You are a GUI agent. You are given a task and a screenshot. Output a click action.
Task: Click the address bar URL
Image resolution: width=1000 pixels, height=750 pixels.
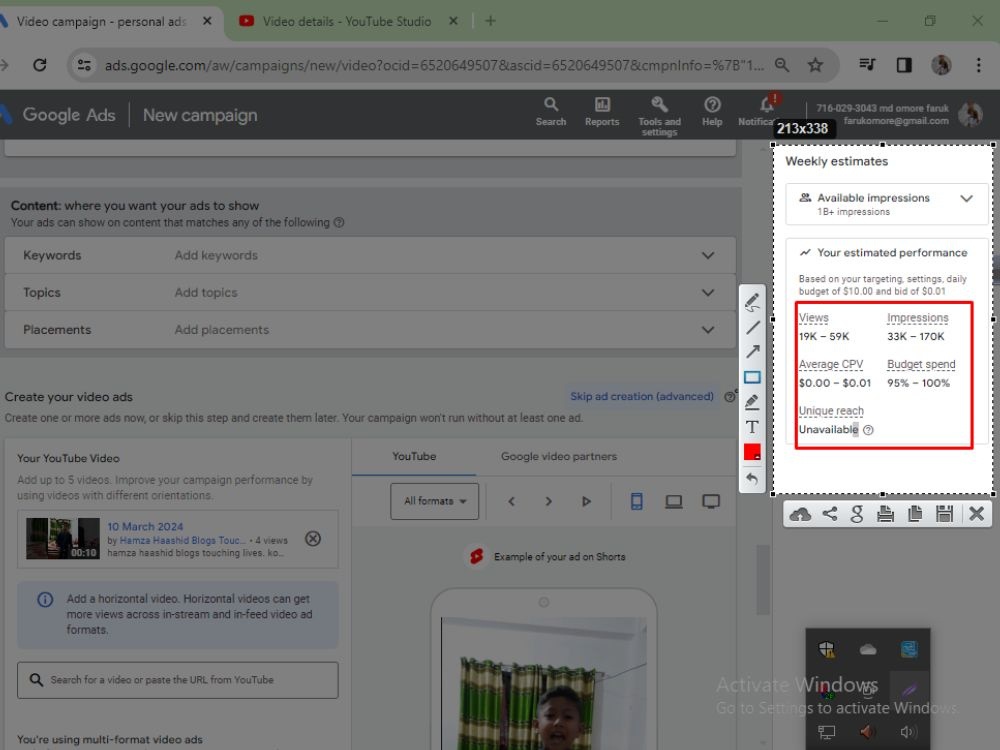(x=434, y=65)
